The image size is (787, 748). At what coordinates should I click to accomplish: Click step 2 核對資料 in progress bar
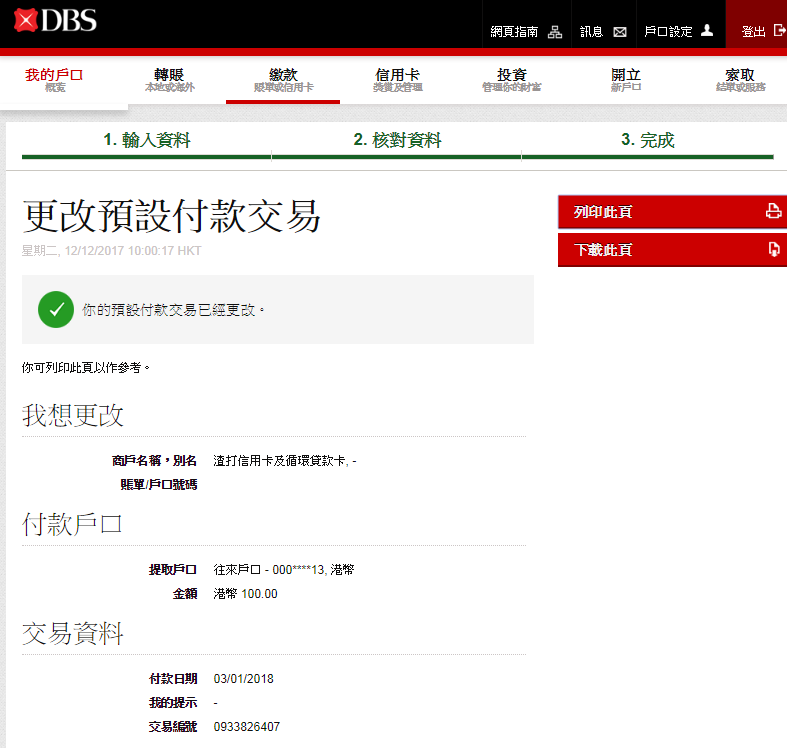pos(397,141)
